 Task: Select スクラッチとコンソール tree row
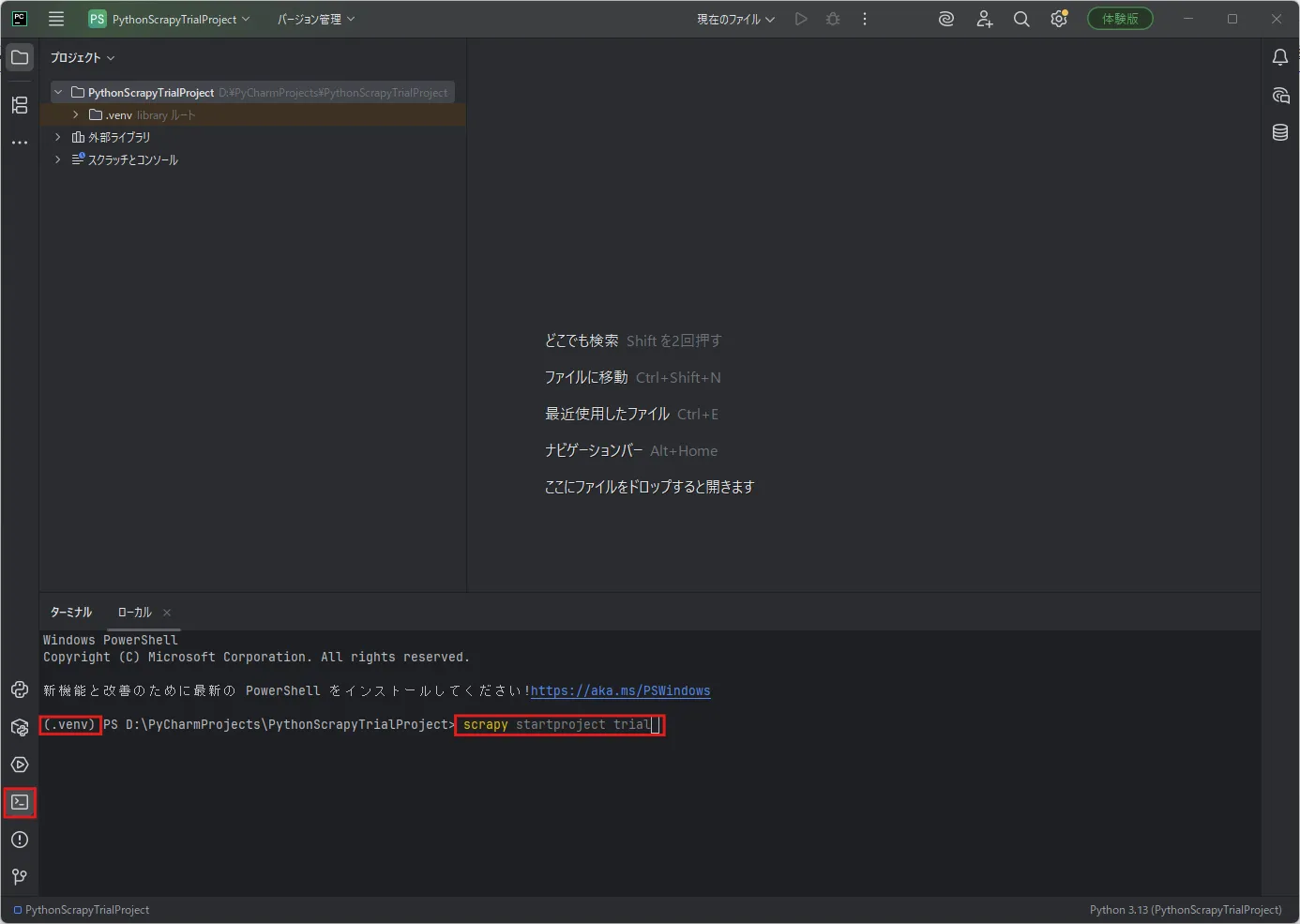[253, 159]
